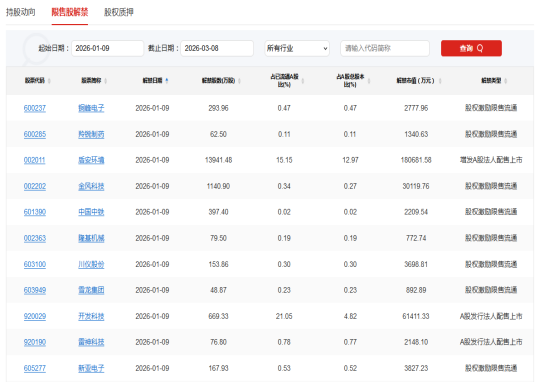Select the share count 669.33 cell
The image size is (549, 382).
pyautogui.click(x=218, y=317)
